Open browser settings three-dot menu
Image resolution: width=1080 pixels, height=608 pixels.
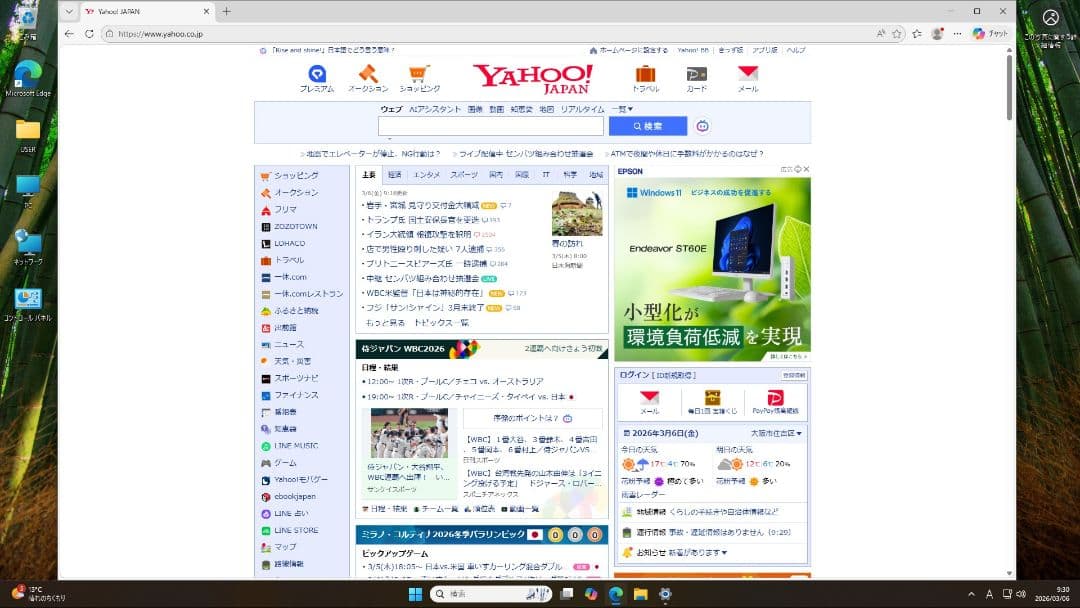(957, 34)
